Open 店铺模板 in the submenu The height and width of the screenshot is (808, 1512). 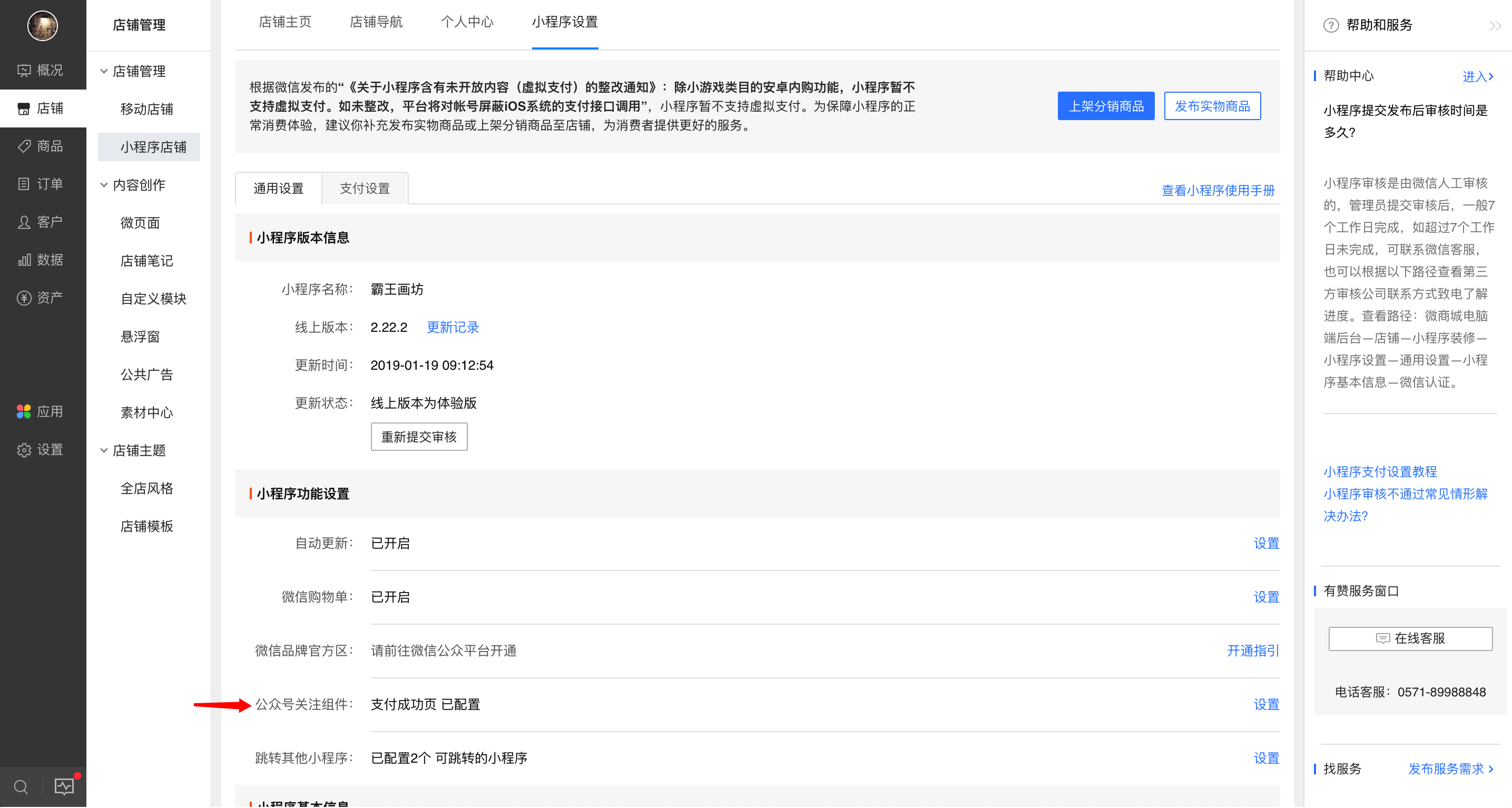[x=147, y=527]
